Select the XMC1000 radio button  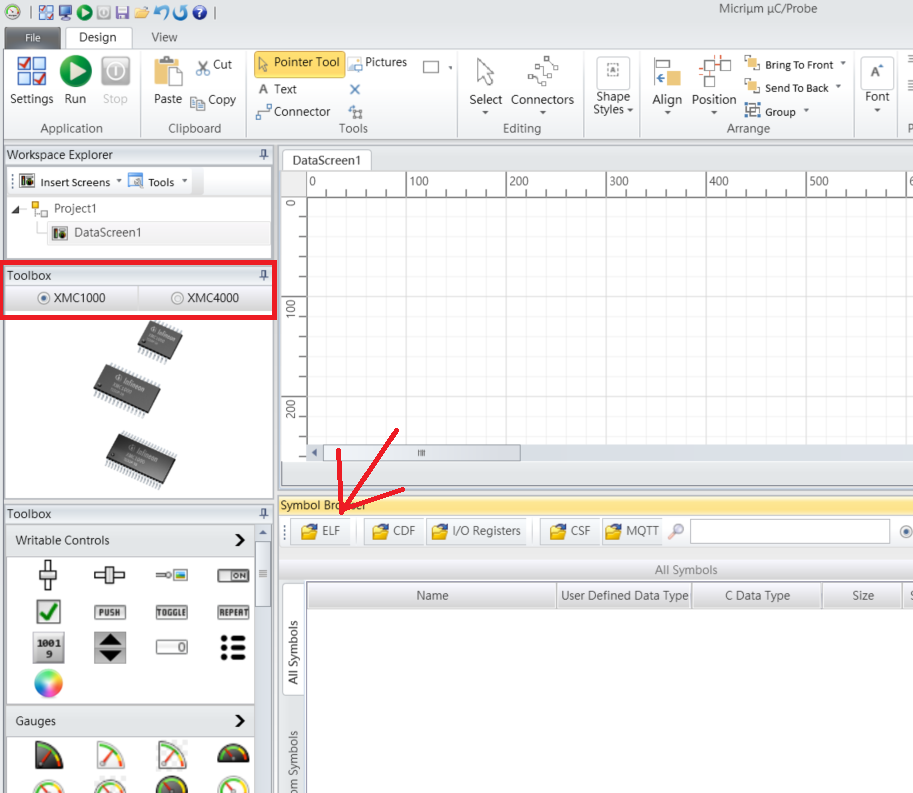pyautogui.click(x=44, y=298)
